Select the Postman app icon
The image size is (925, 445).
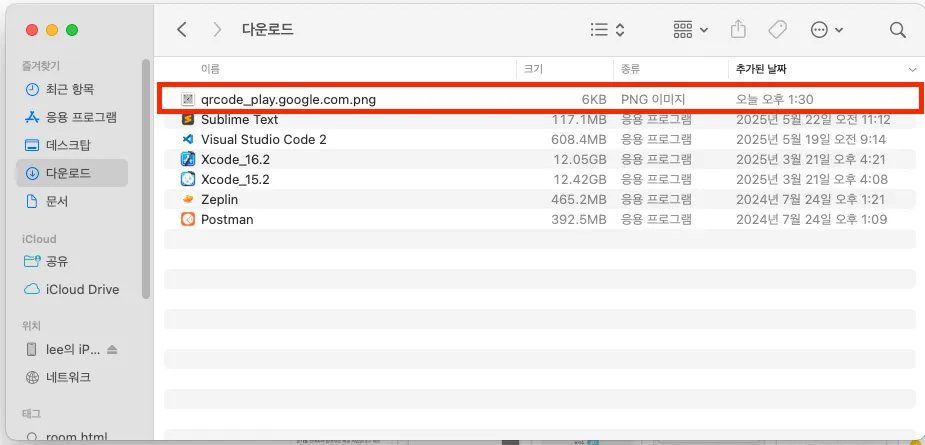pos(188,219)
